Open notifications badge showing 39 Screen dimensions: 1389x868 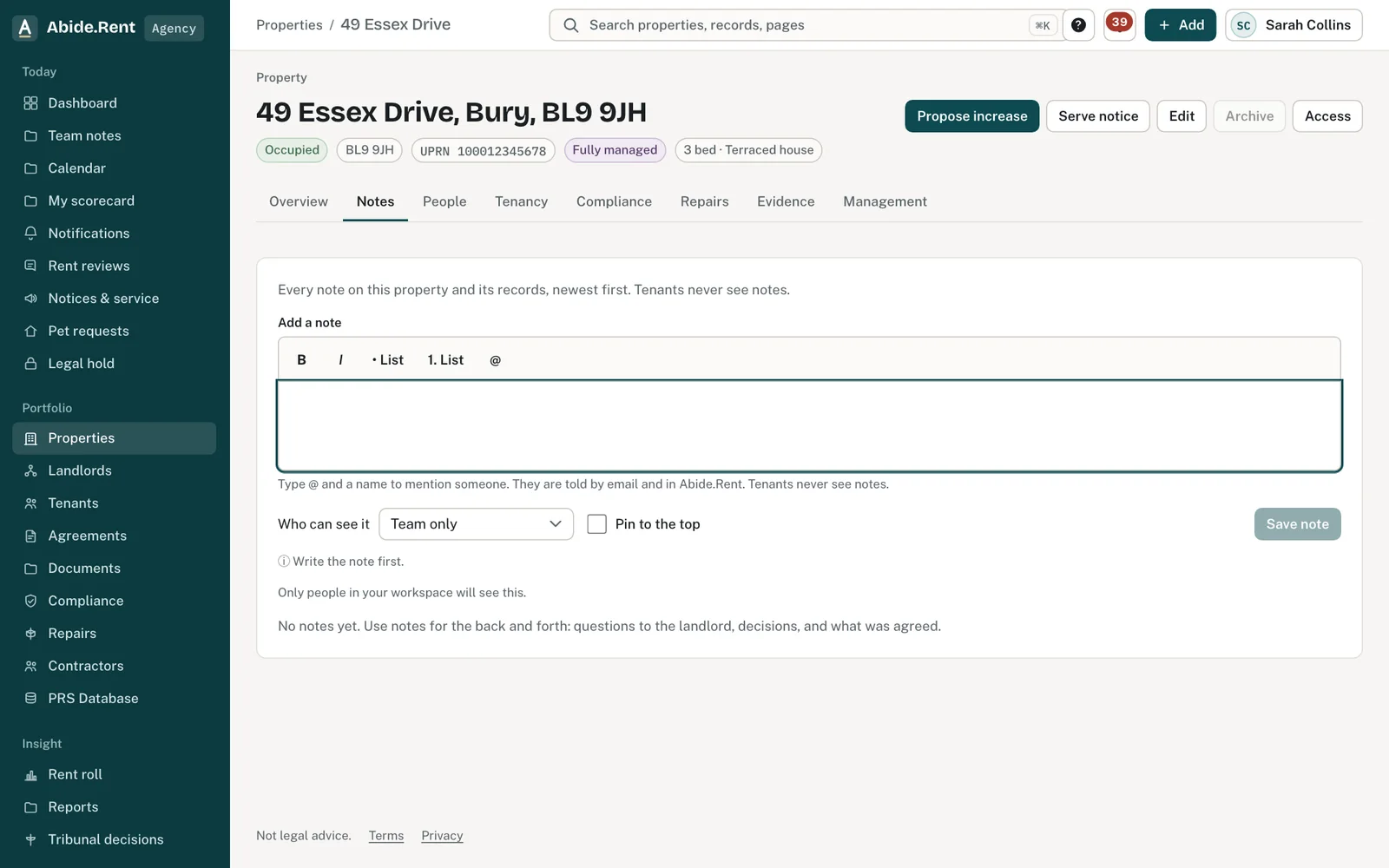(x=1120, y=25)
